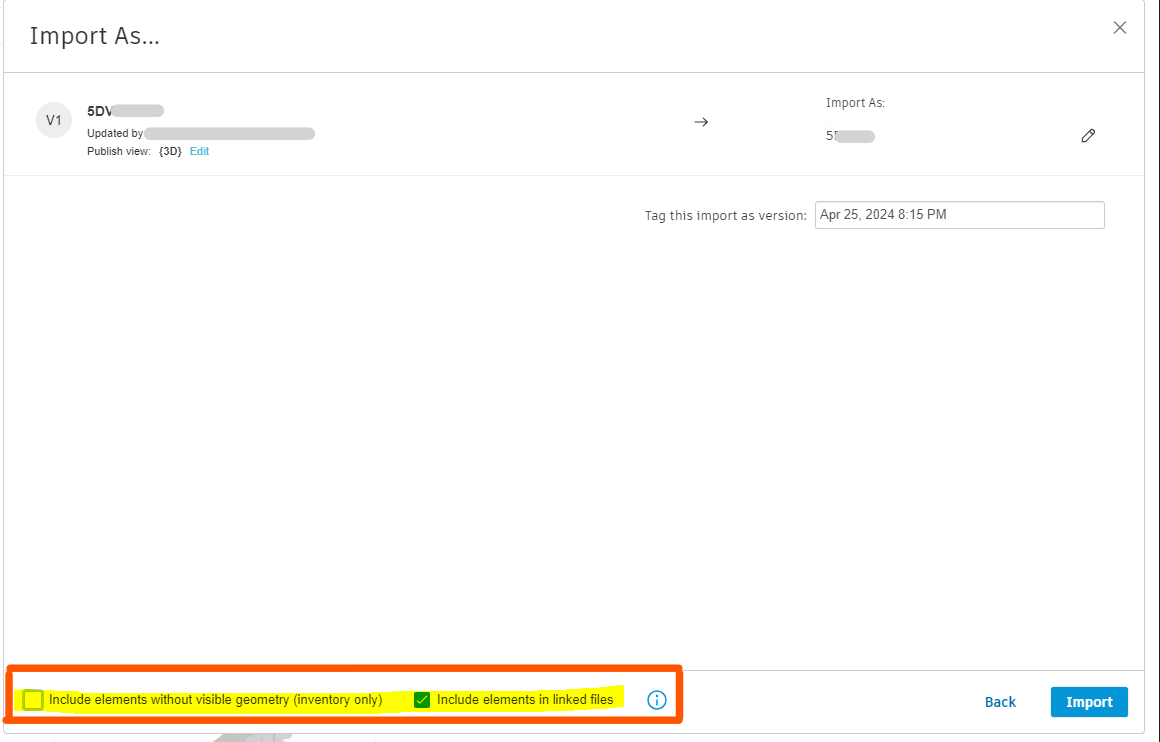1160x742 pixels.
Task: Click Edit to change the publish view
Action: [199, 151]
